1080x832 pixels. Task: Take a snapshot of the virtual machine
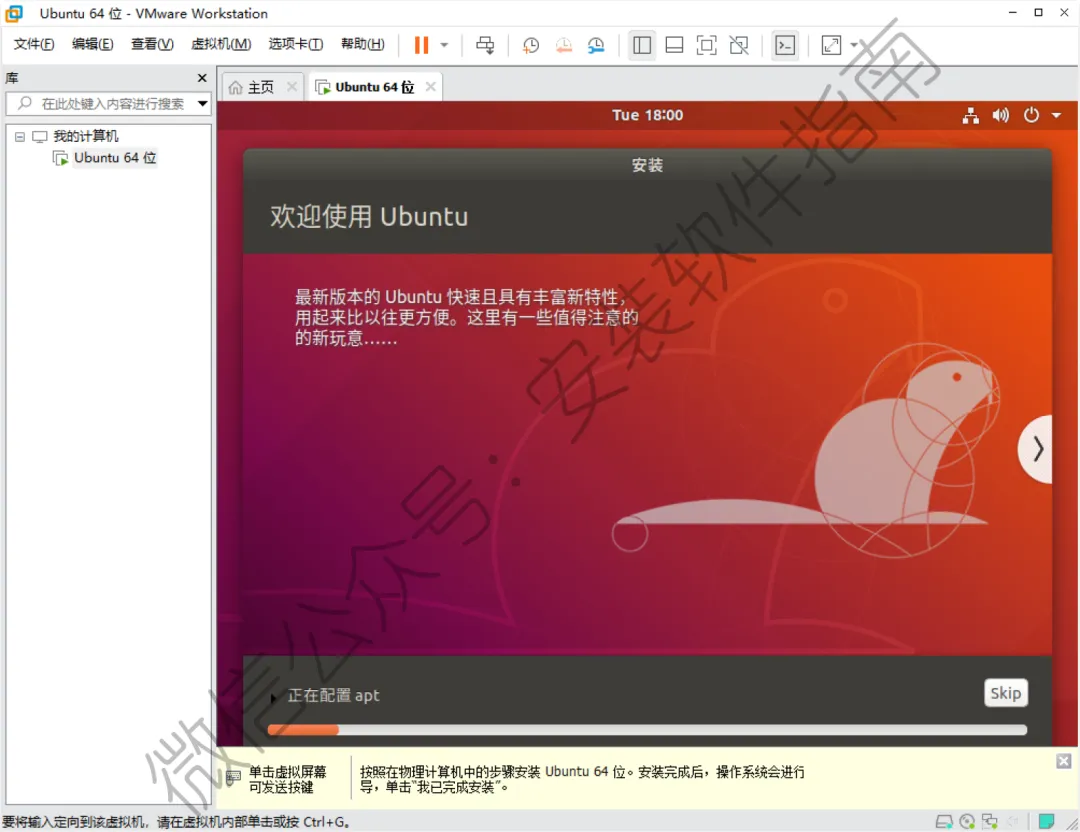pos(530,45)
